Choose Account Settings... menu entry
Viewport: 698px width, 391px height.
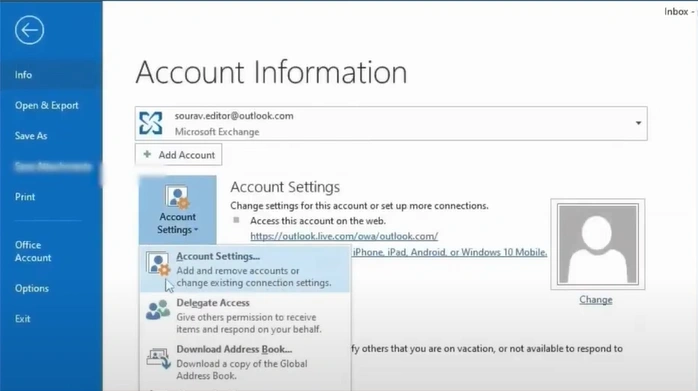(245, 269)
